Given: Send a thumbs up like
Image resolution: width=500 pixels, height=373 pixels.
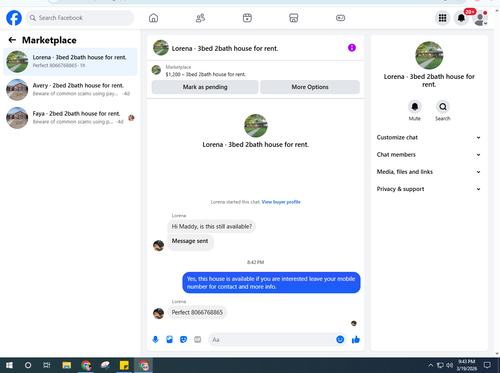Looking at the screenshot, I should (x=356, y=339).
